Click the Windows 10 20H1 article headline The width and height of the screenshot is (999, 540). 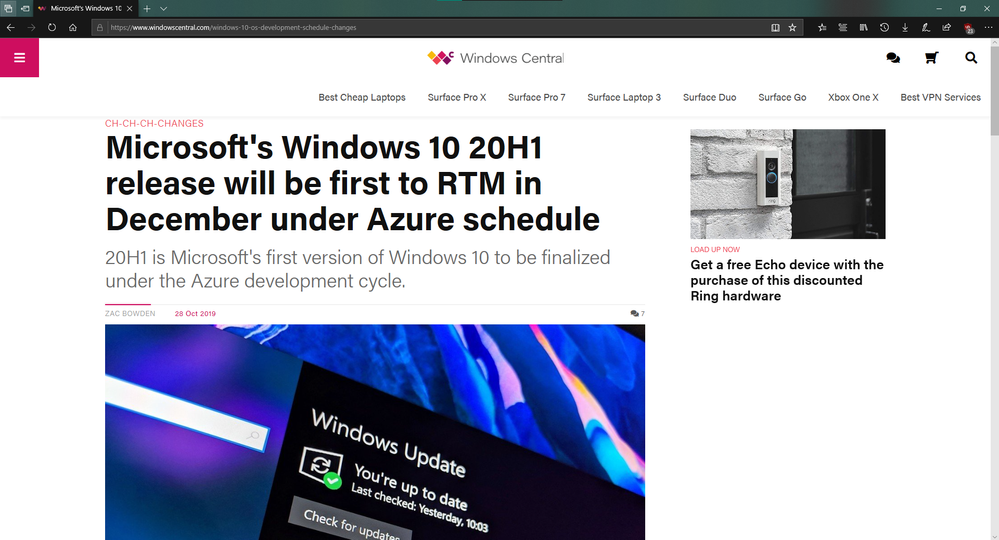[352, 183]
